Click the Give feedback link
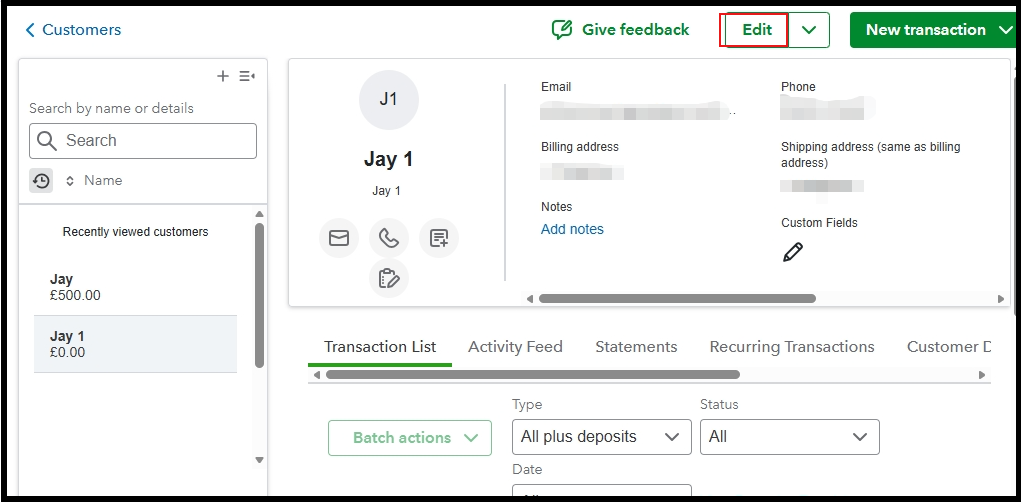1021x502 pixels. [636, 30]
